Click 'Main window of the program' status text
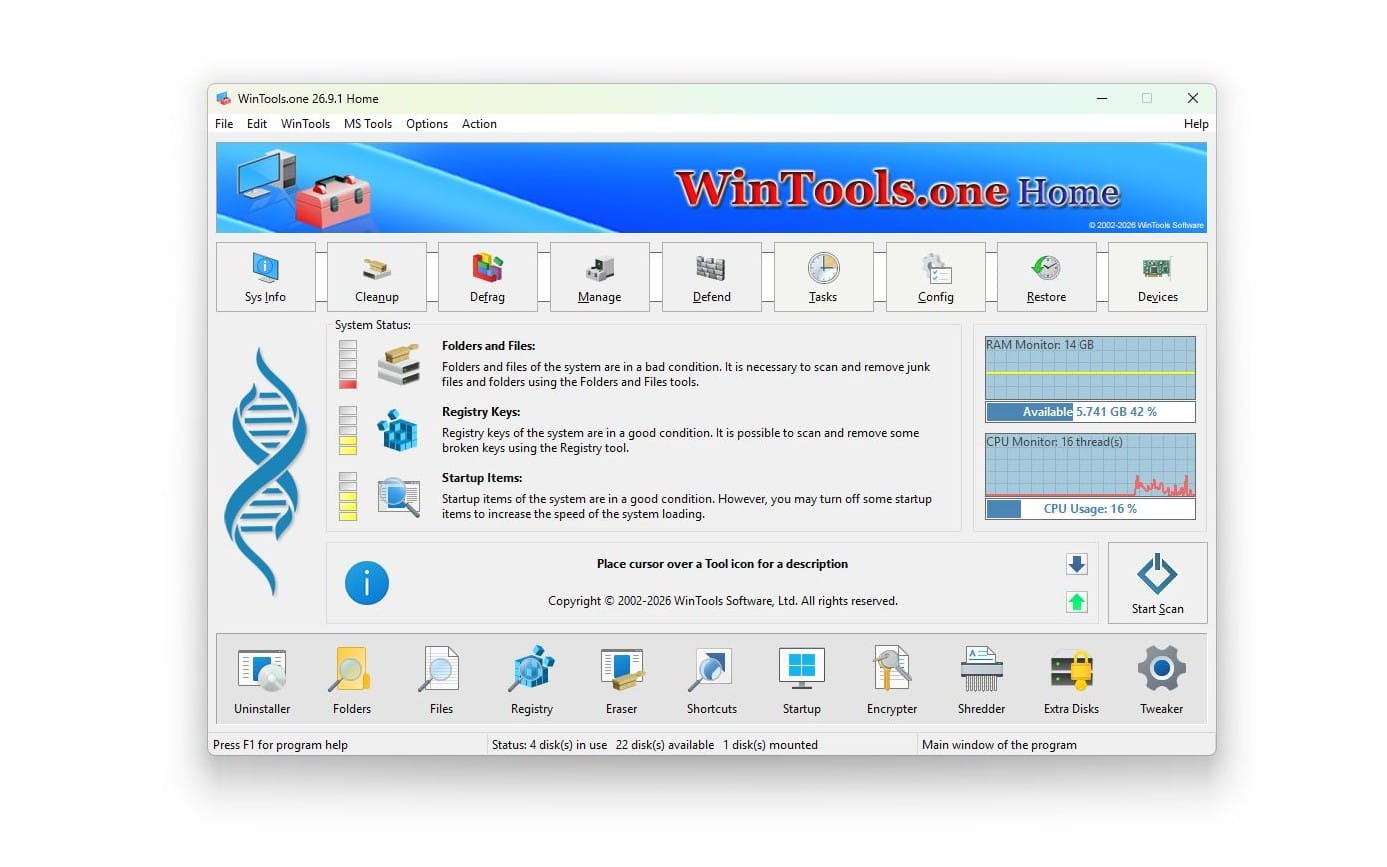Image resolution: width=1387 pixels, height=867 pixels. point(999,745)
